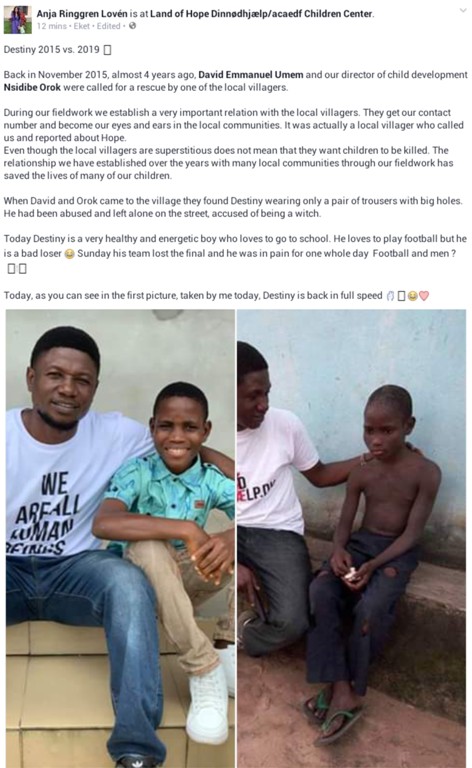This screenshot has width=472, height=768.
Task: Click the running shoe emoji after 'full speed'
Action: pos(390,296)
